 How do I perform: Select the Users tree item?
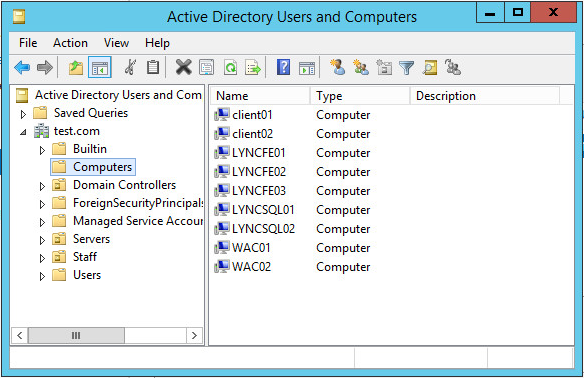(x=87, y=275)
